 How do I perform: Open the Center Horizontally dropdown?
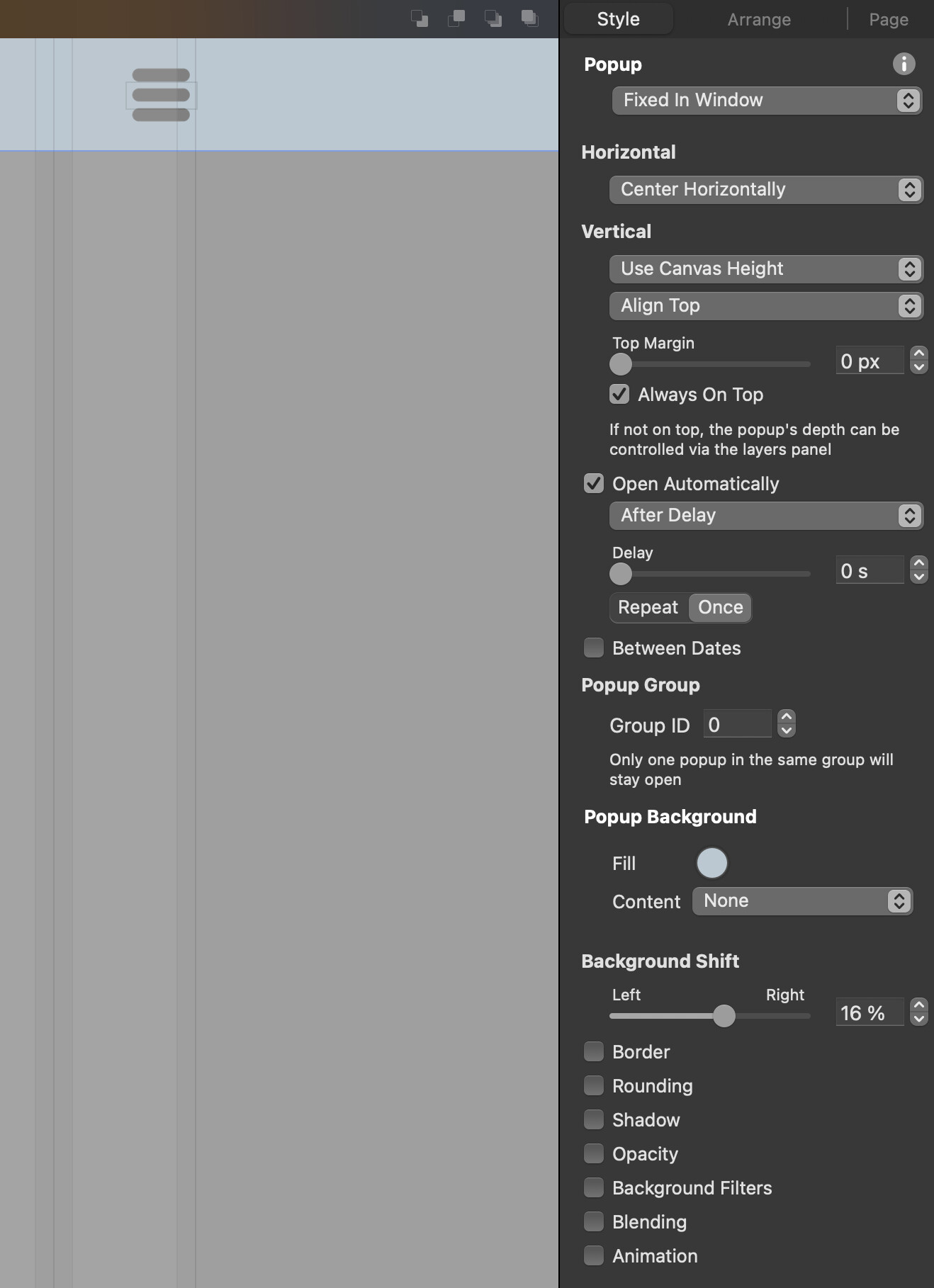pos(766,189)
